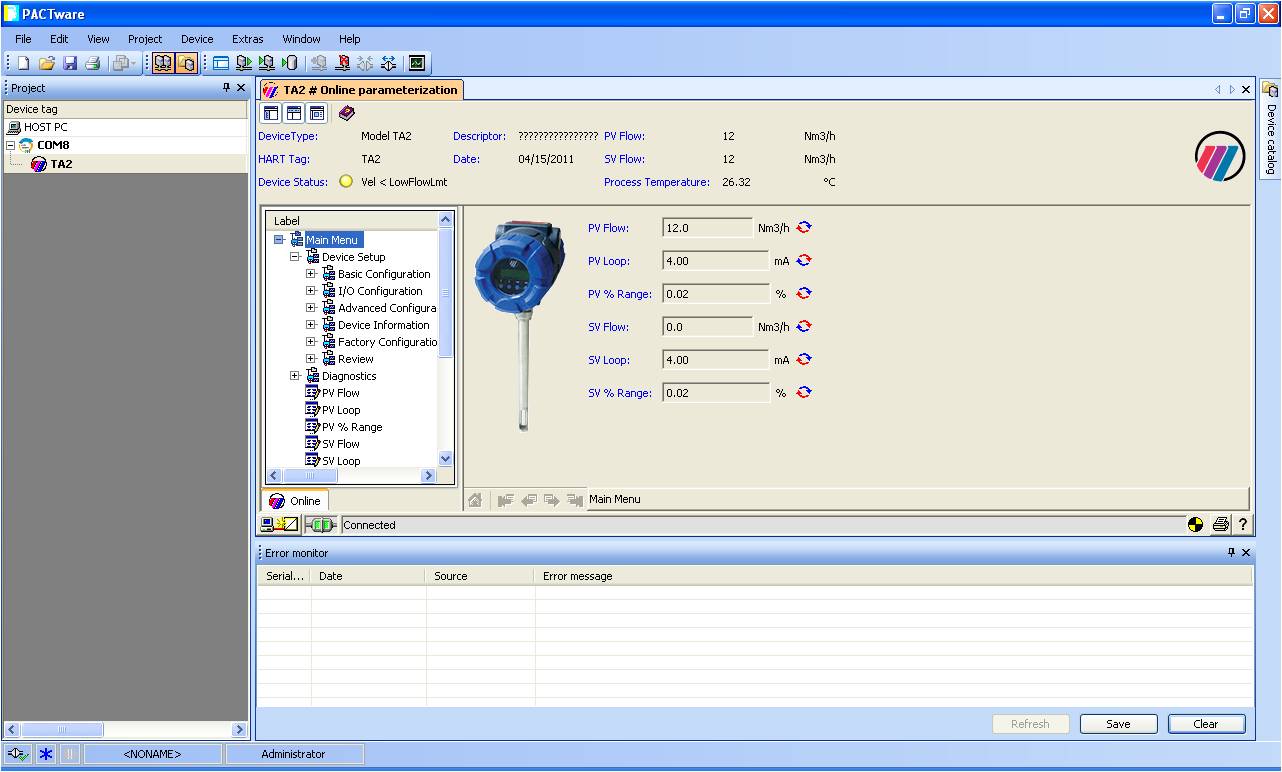This screenshot has width=1282, height=772.
Task: Select PV Loop item in menu tree
Action: 341,410
